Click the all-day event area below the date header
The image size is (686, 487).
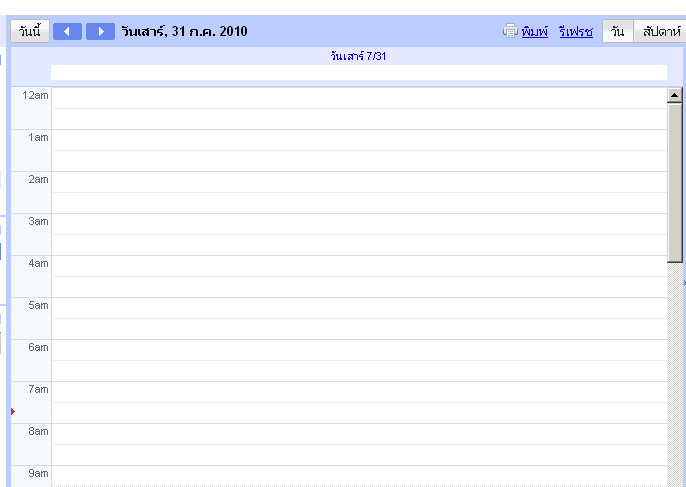tap(359, 73)
